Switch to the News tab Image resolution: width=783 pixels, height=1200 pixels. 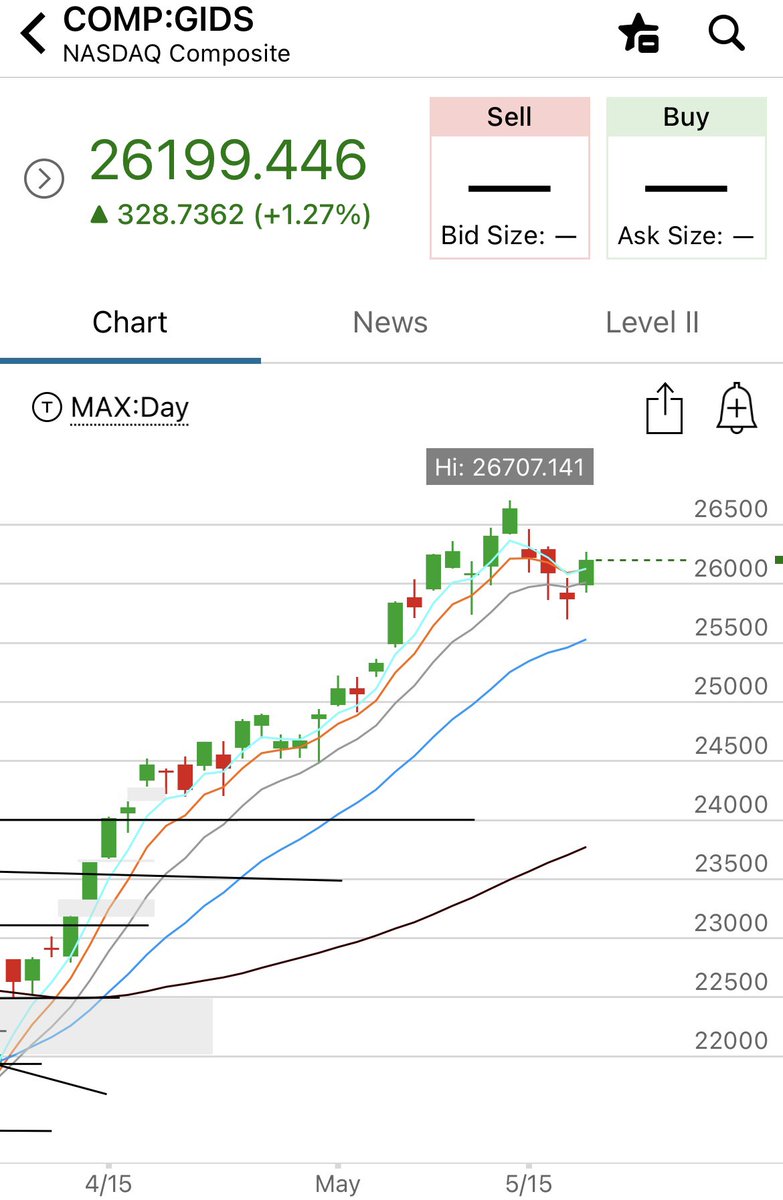pos(390,322)
